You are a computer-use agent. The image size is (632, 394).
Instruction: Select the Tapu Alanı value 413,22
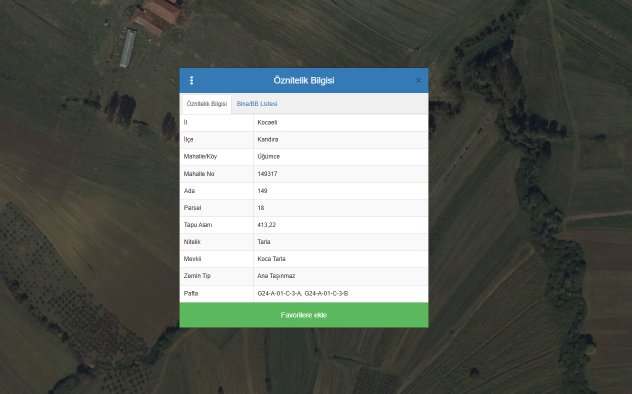(267, 225)
